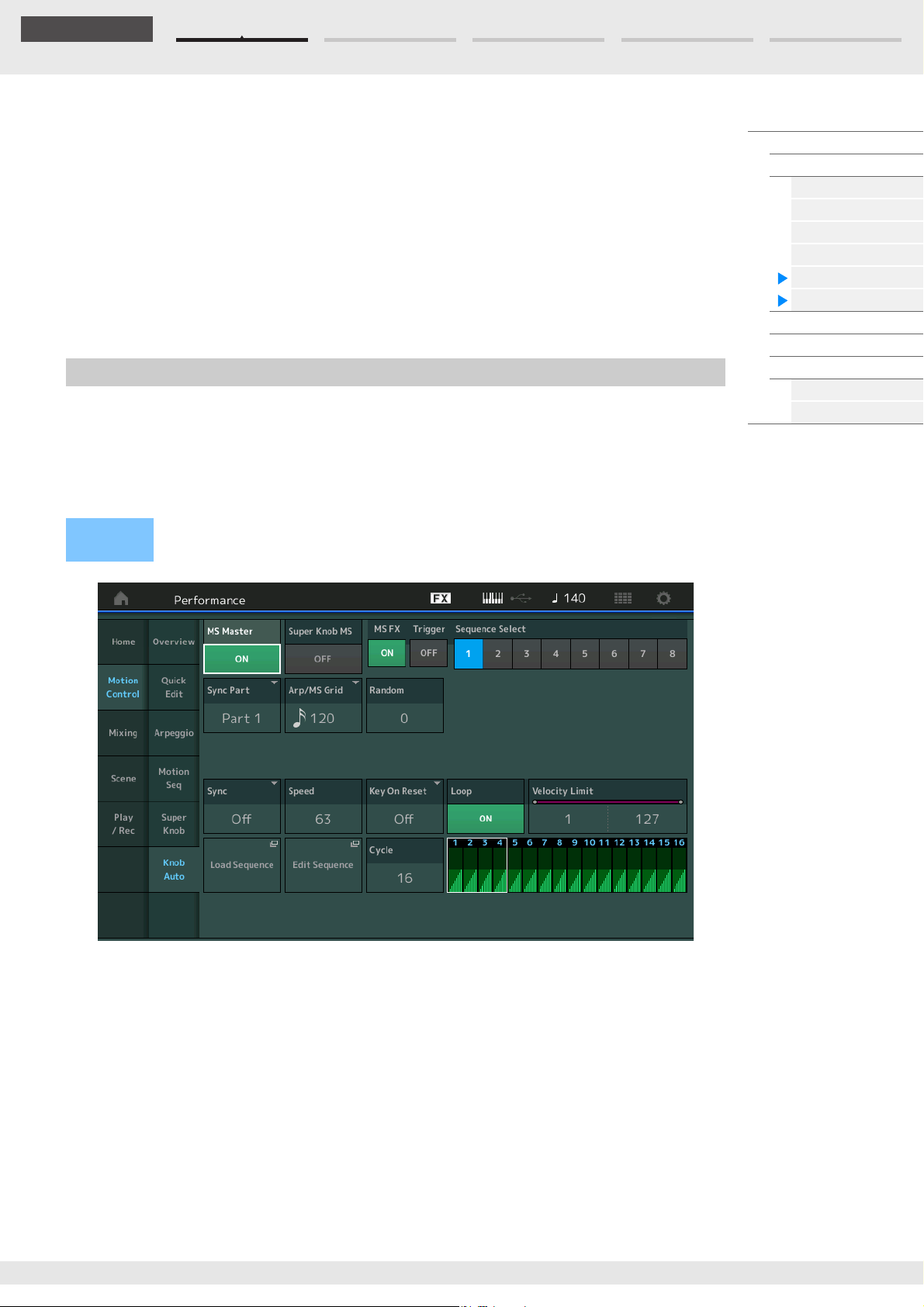Open the Motion Seq sub-tab
Viewport: 924px width, 1307px height.
[x=174, y=779]
